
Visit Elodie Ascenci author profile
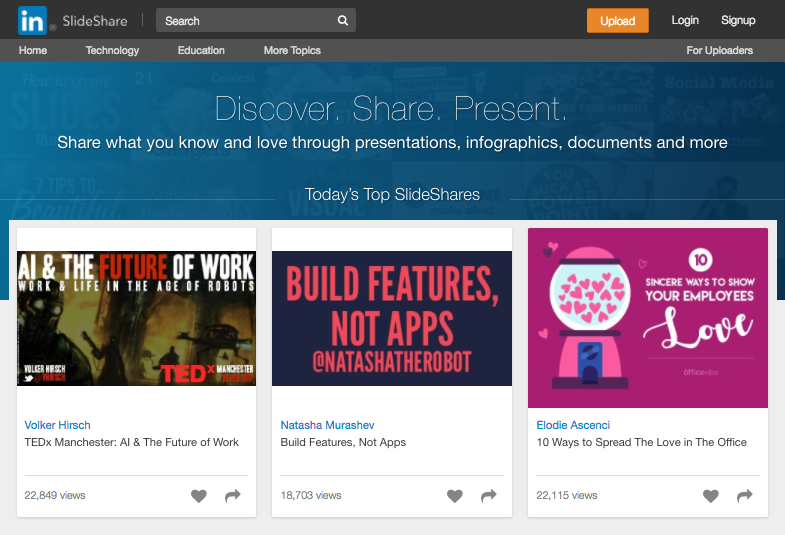click(573, 425)
